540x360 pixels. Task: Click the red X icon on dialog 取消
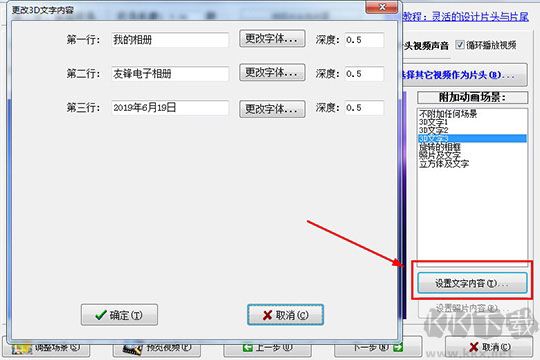(x=268, y=315)
